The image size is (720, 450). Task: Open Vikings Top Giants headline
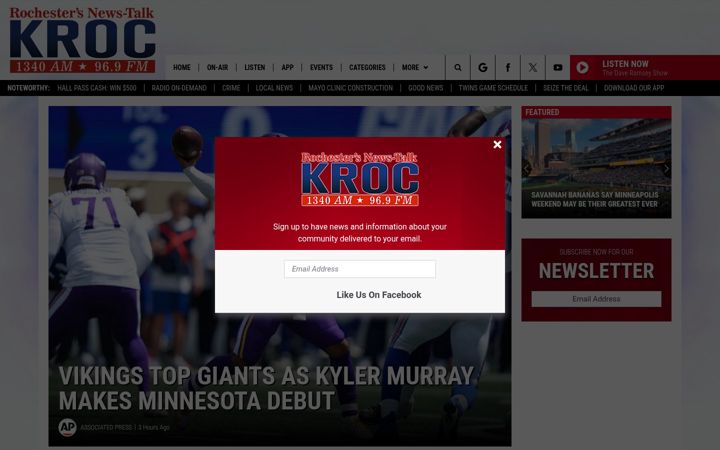tap(266, 388)
